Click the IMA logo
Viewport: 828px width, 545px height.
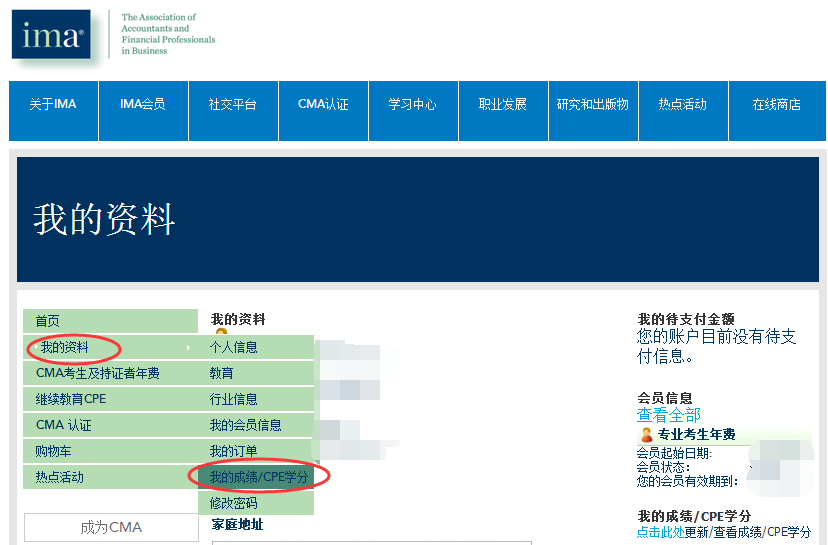(x=51, y=34)
